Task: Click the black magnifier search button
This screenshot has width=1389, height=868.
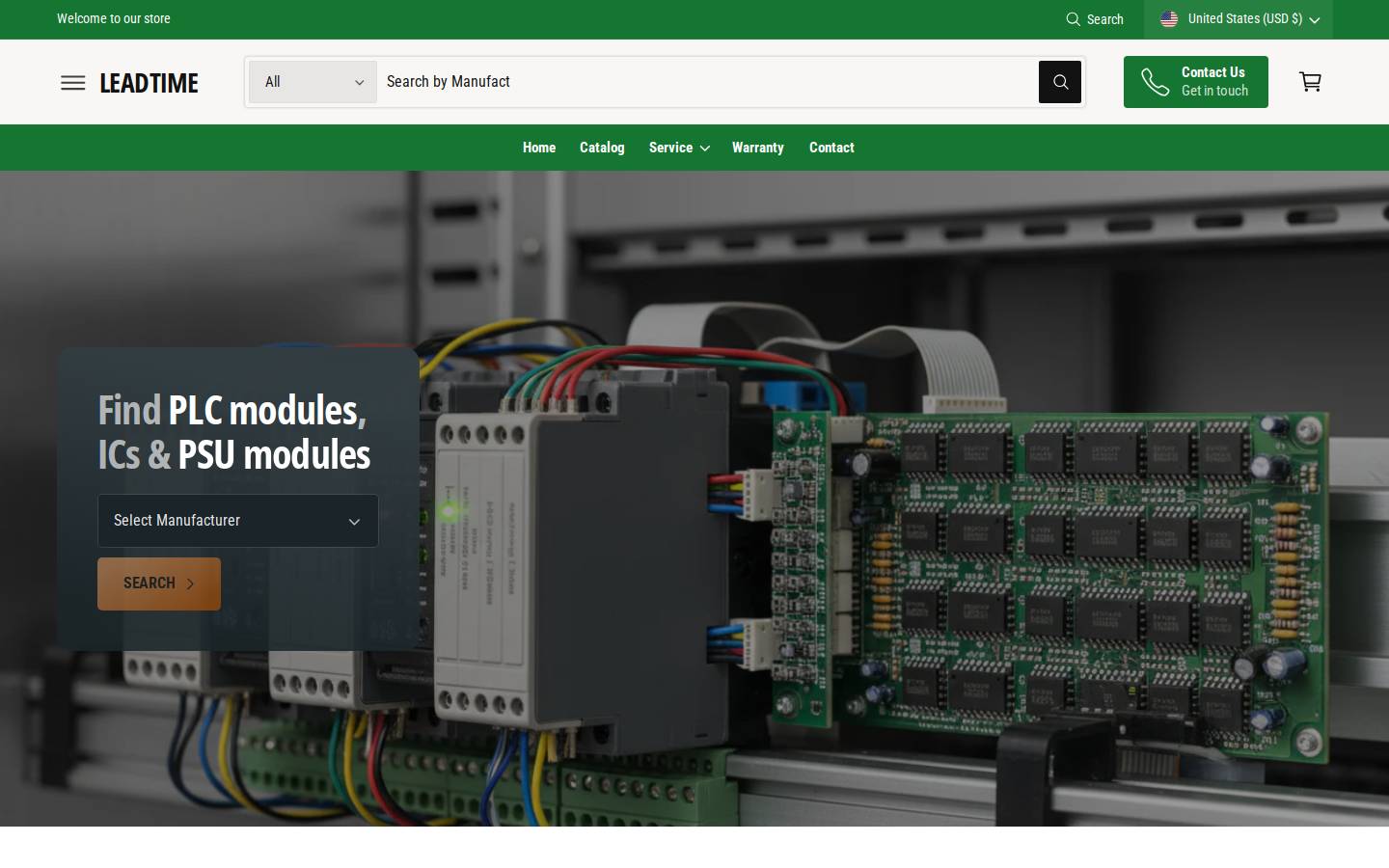Action: (x=1060, y=82)
